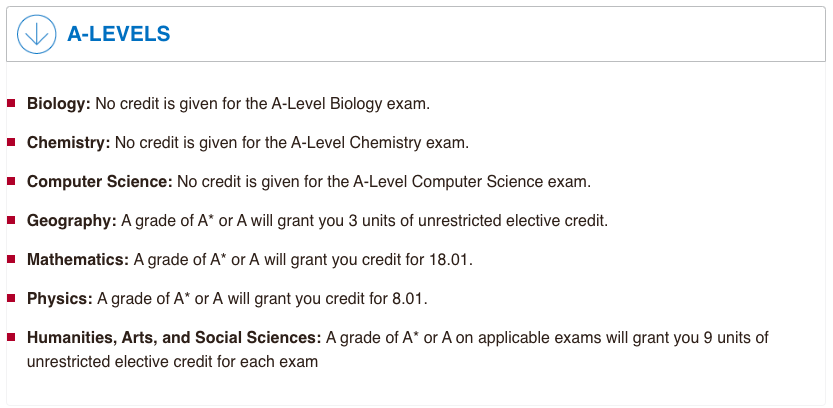
Task: Click the bold Biology label
Action: [59, 104]
